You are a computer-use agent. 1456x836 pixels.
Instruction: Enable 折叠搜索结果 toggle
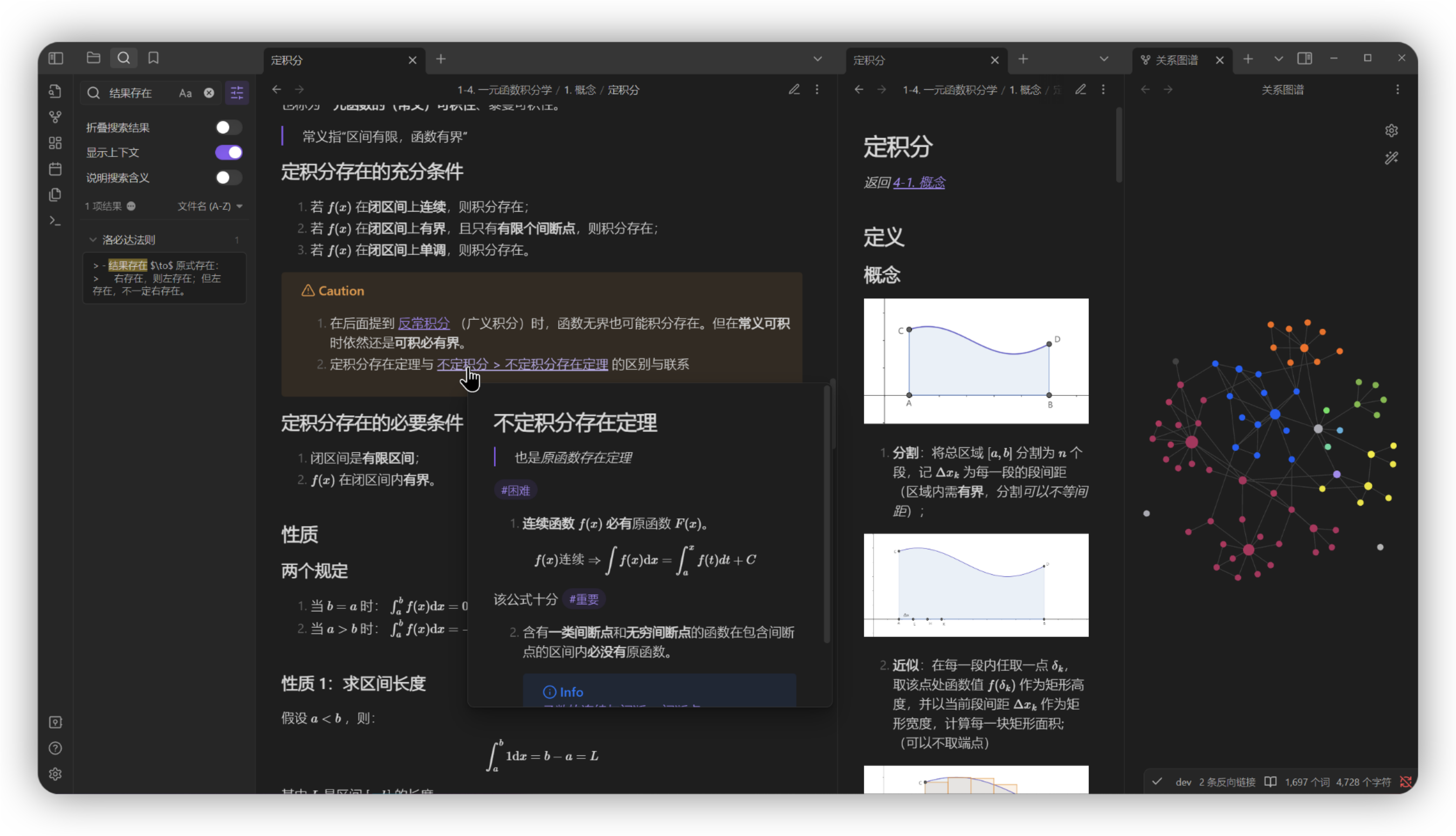(229, 127)
